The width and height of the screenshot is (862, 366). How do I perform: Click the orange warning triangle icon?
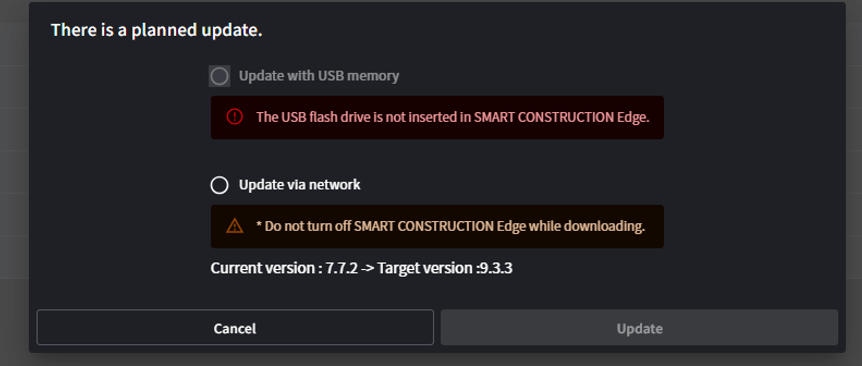tap(234, 226)
